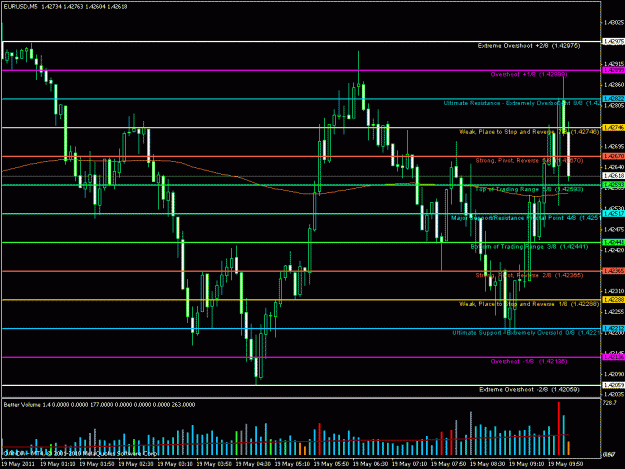This screenshot has width=625, height=469.
Task: Select the 'Top of Trading Range 5/8' label
Action: [x=529, y=189]
